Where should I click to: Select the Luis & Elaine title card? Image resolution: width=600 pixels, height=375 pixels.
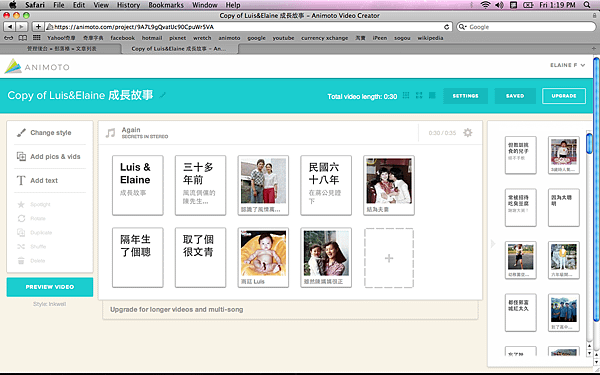tap(138, 185)
